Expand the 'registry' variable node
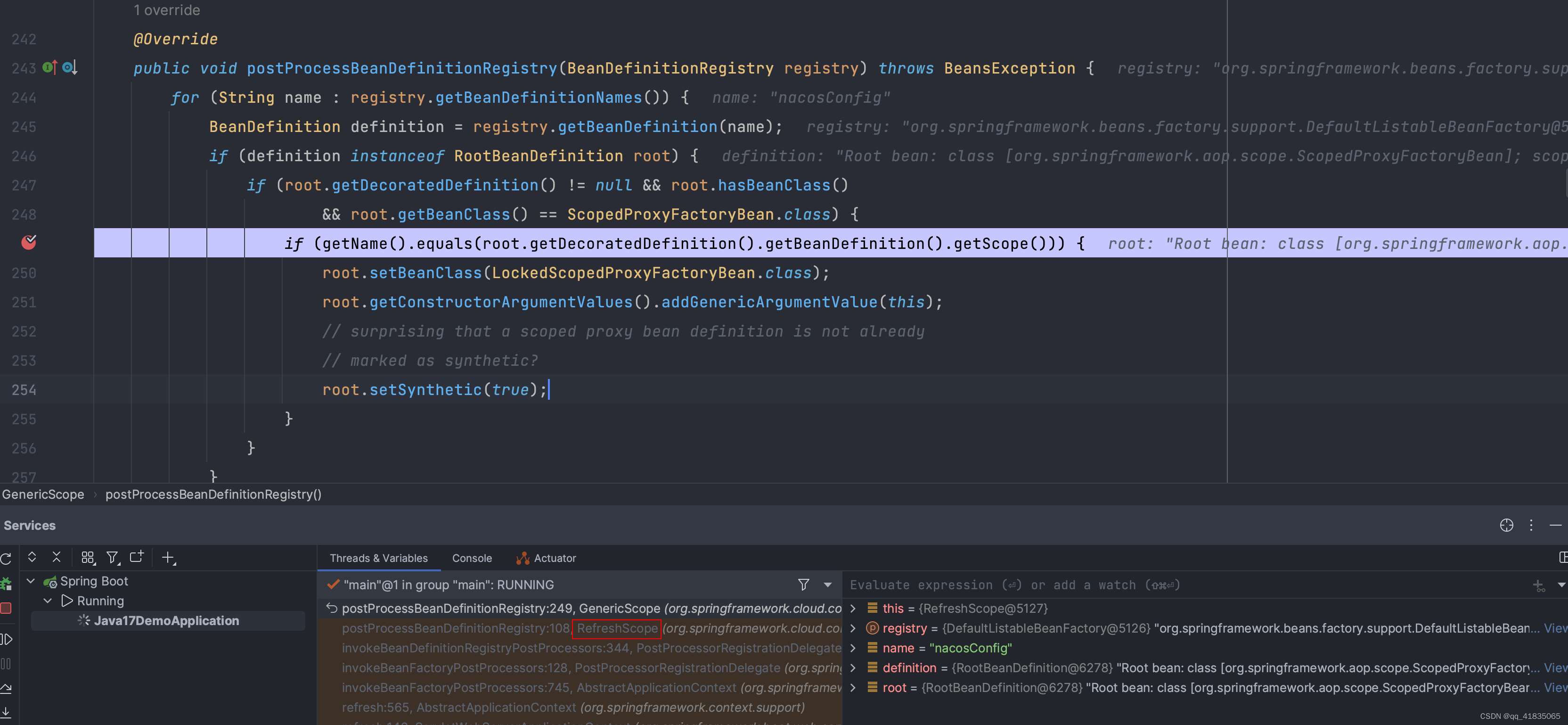This screenshot has width=1568, height=725. pos(853,628)
